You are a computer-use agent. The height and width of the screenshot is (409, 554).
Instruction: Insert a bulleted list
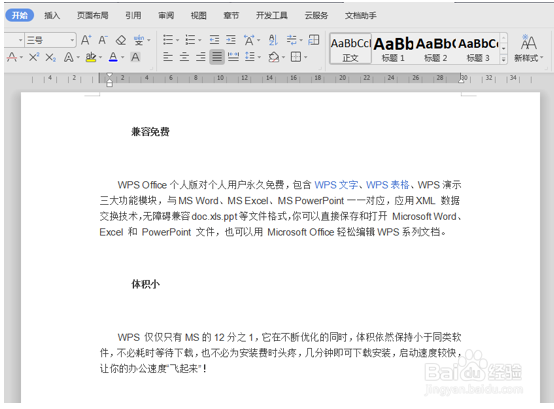[x=168, y=40]
